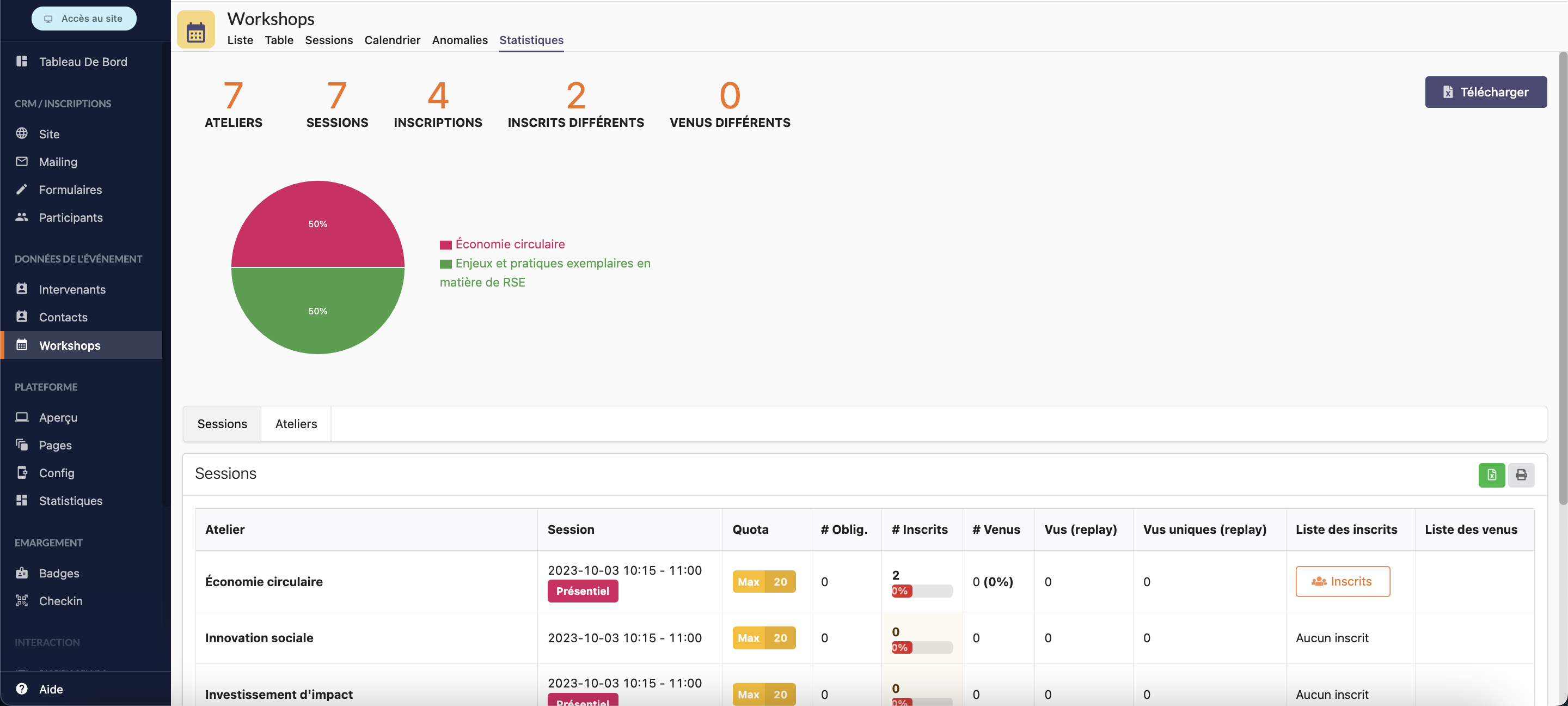
Task: Switch to the Ateliers tab
Action: pyautogui.click(x=296, y=424)
